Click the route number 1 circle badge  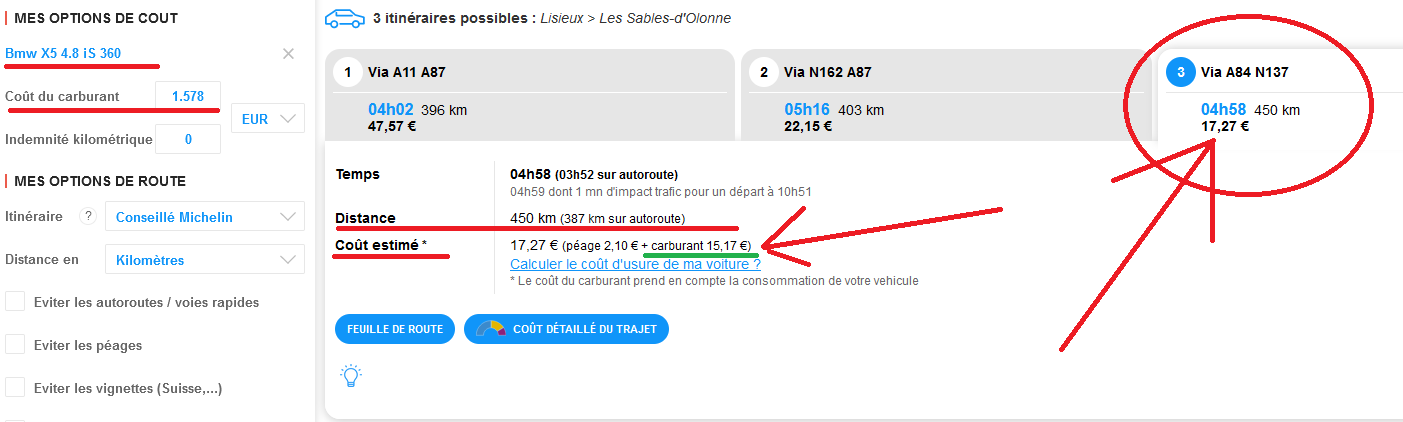pos(347,72)
